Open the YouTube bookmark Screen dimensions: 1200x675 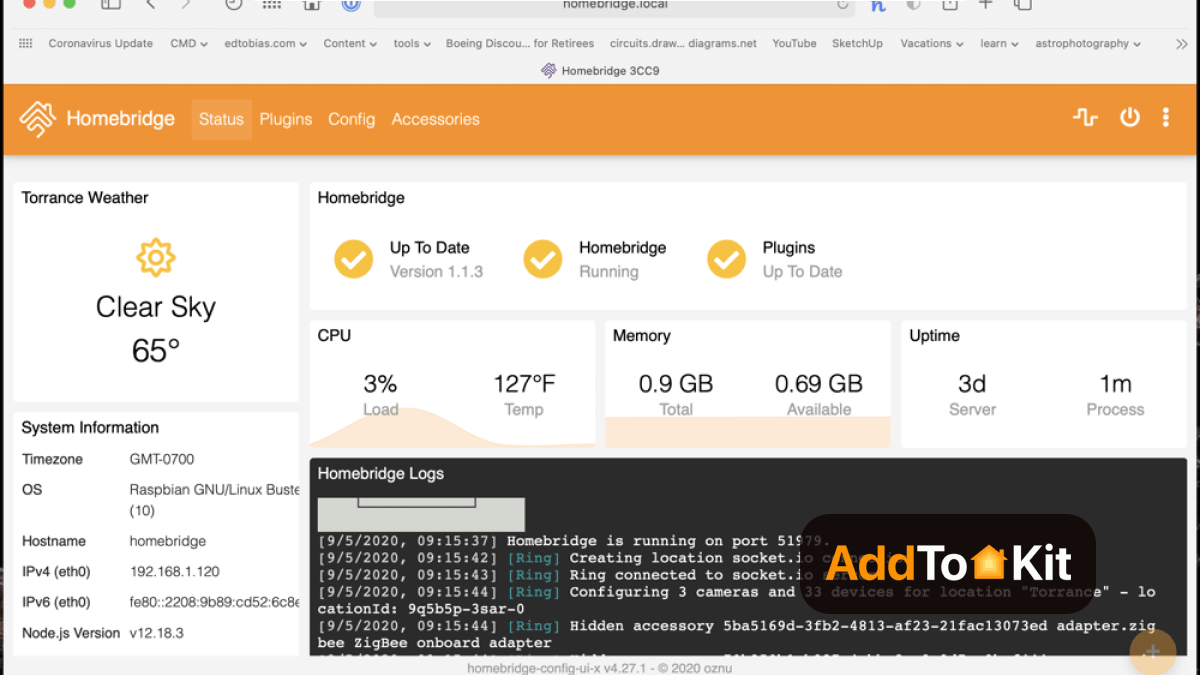pyautogui.click(x=794, y=44)
